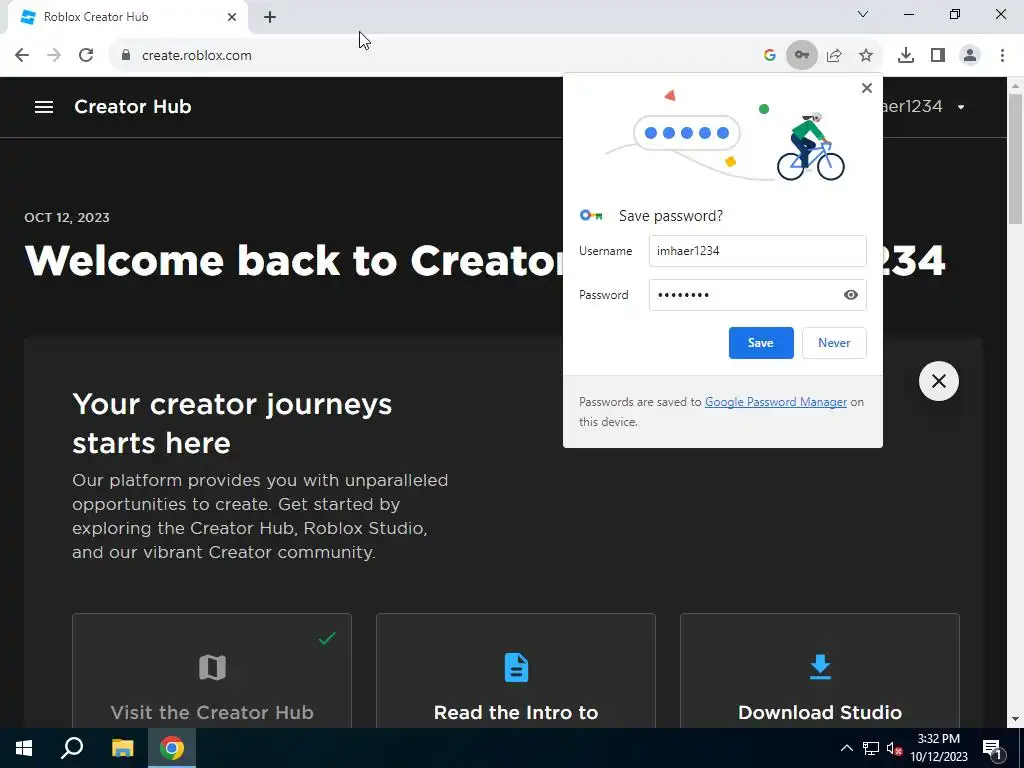The height and width of the screenshot is (768, 1024).
Task: Share this page using the share icon
Action: pyautogui.click(x=834, y=56)
